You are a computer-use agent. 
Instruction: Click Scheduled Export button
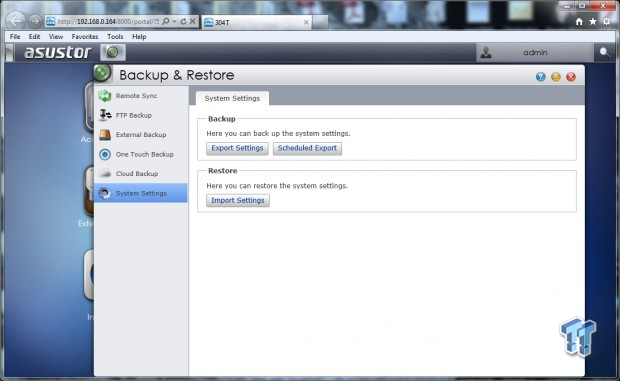point(307,148)
